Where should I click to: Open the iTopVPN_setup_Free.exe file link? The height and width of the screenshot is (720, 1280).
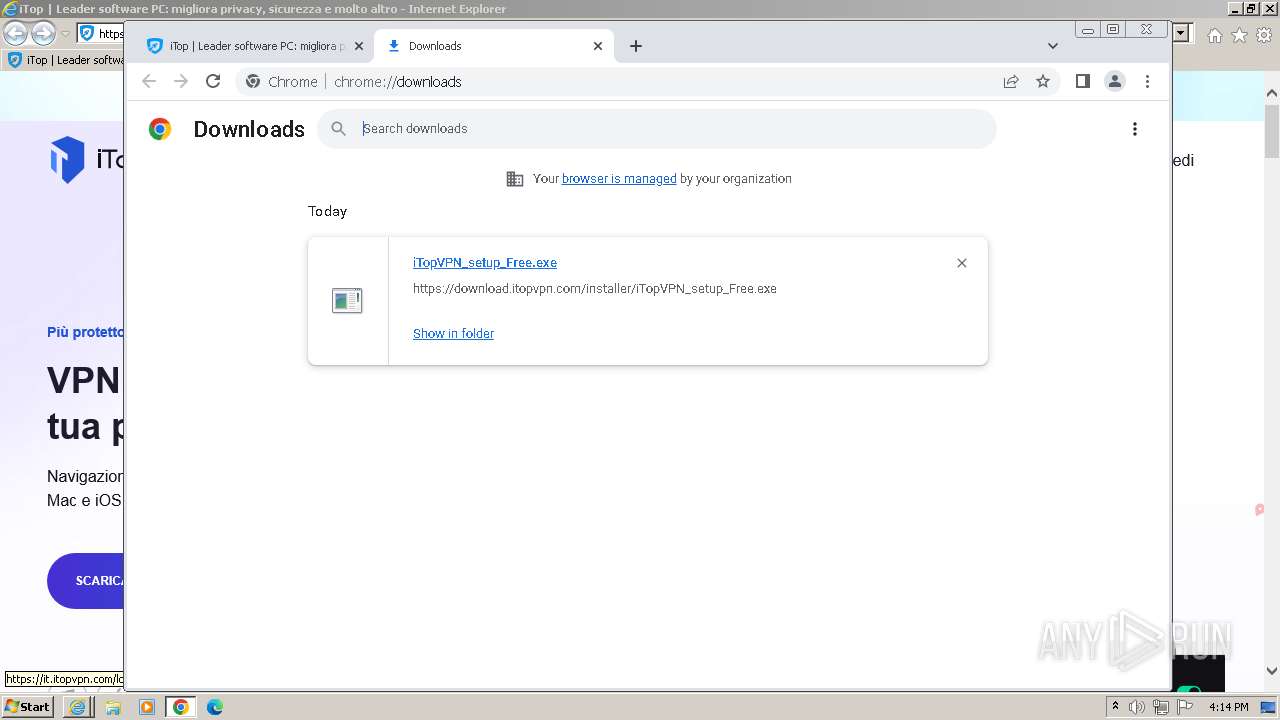click(x=485, y=263)
